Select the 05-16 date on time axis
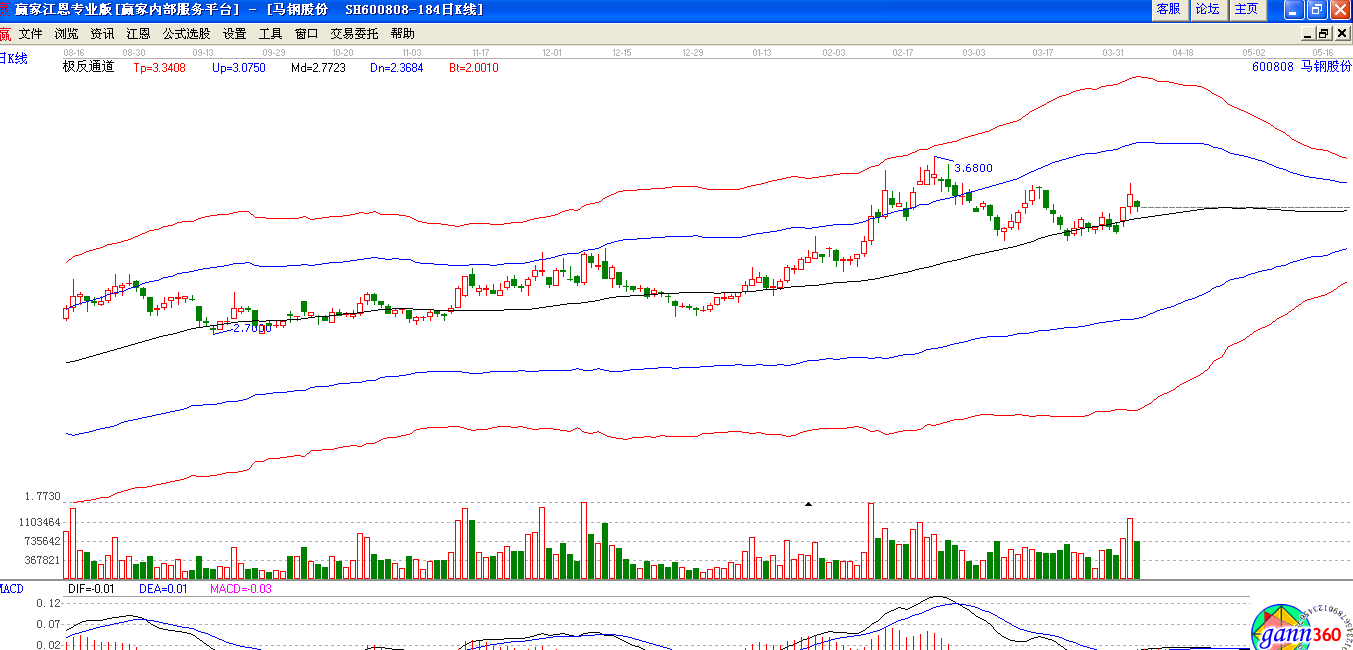The width and height of the screenshot is (1353, 650). (1323, 52)
